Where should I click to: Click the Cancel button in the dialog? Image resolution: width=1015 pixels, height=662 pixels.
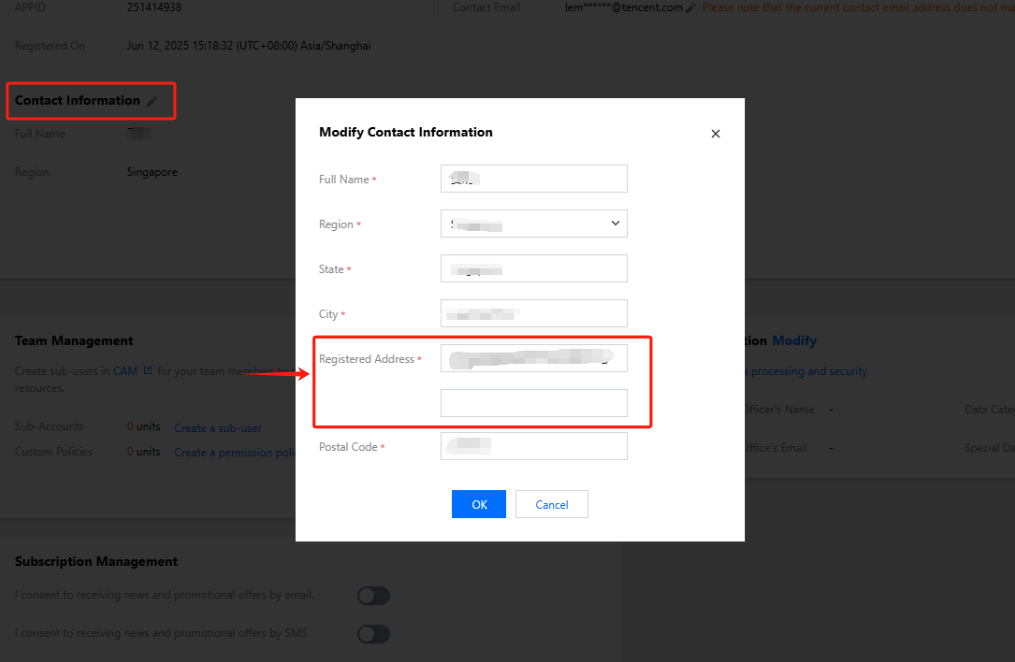coord(551,505)
